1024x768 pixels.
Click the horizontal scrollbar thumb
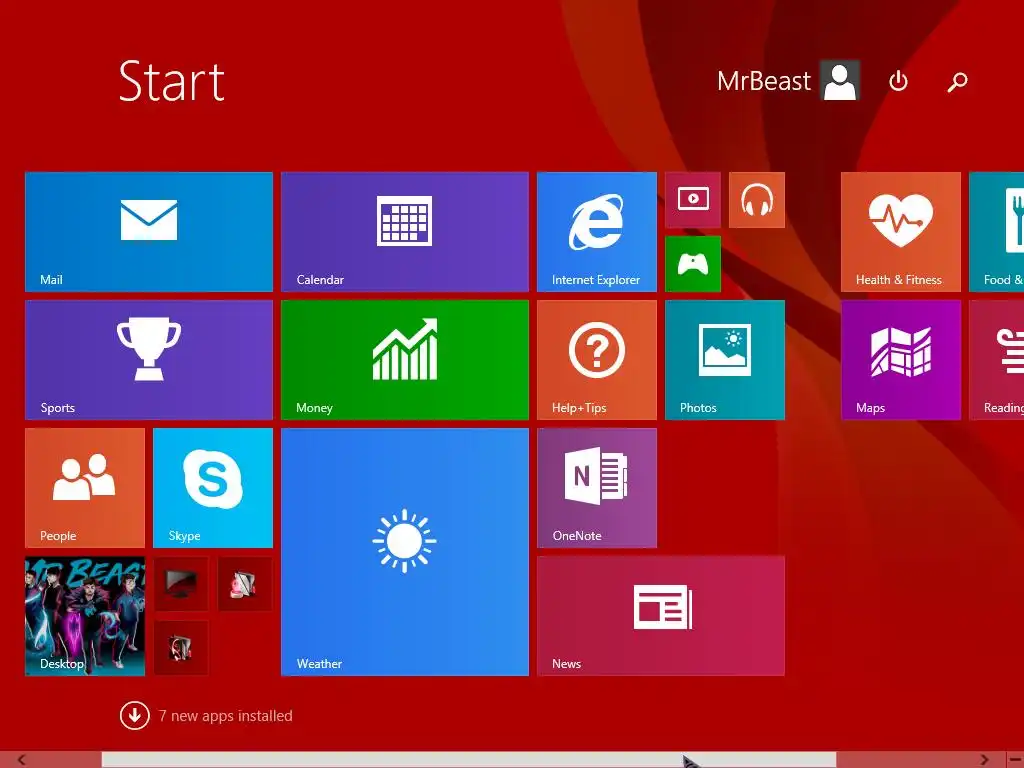pos(469,760)
